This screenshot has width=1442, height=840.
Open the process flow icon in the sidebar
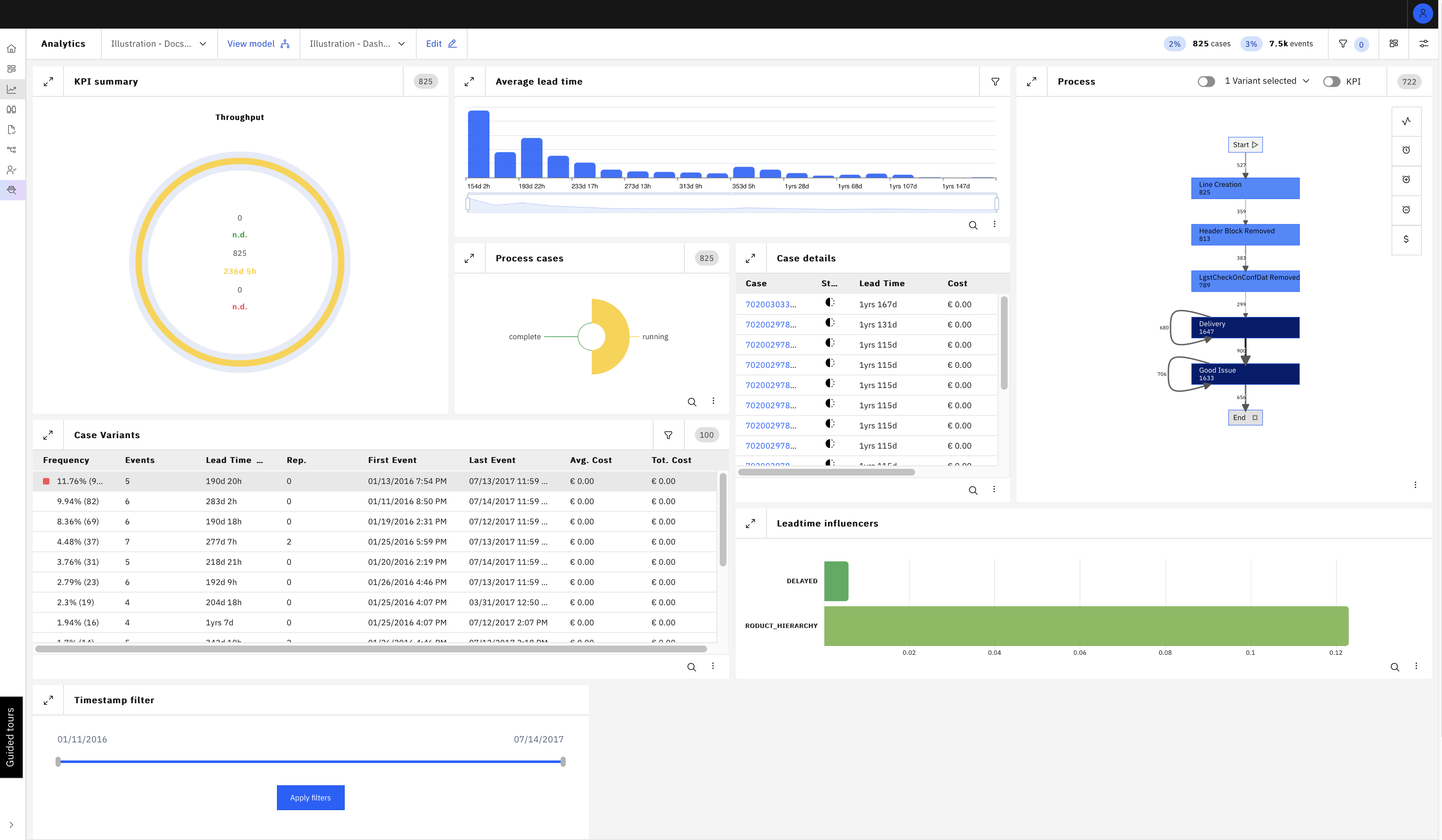(x=11, y=150)
